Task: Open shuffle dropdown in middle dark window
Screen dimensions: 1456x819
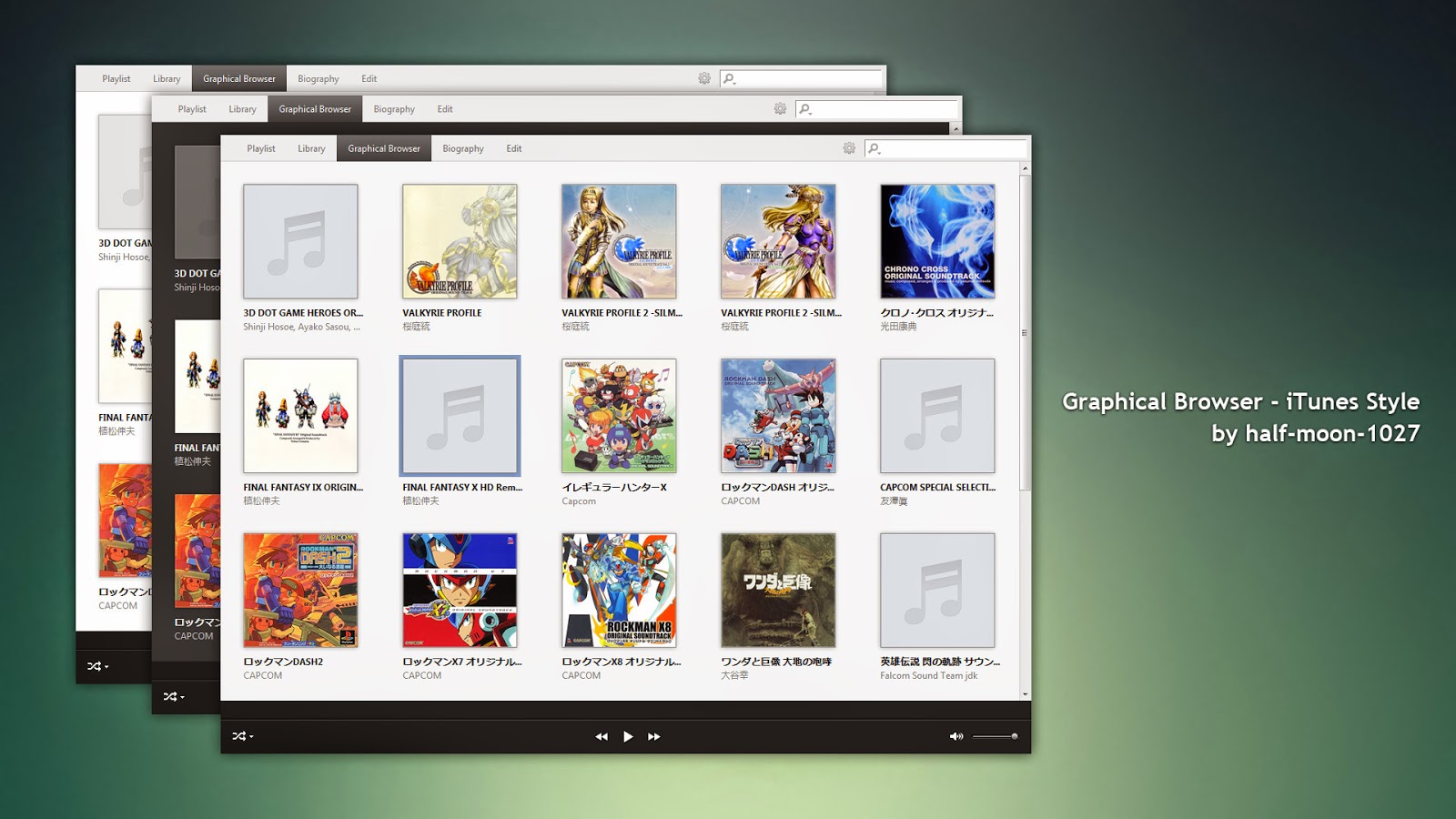Action: pos(173,697)
